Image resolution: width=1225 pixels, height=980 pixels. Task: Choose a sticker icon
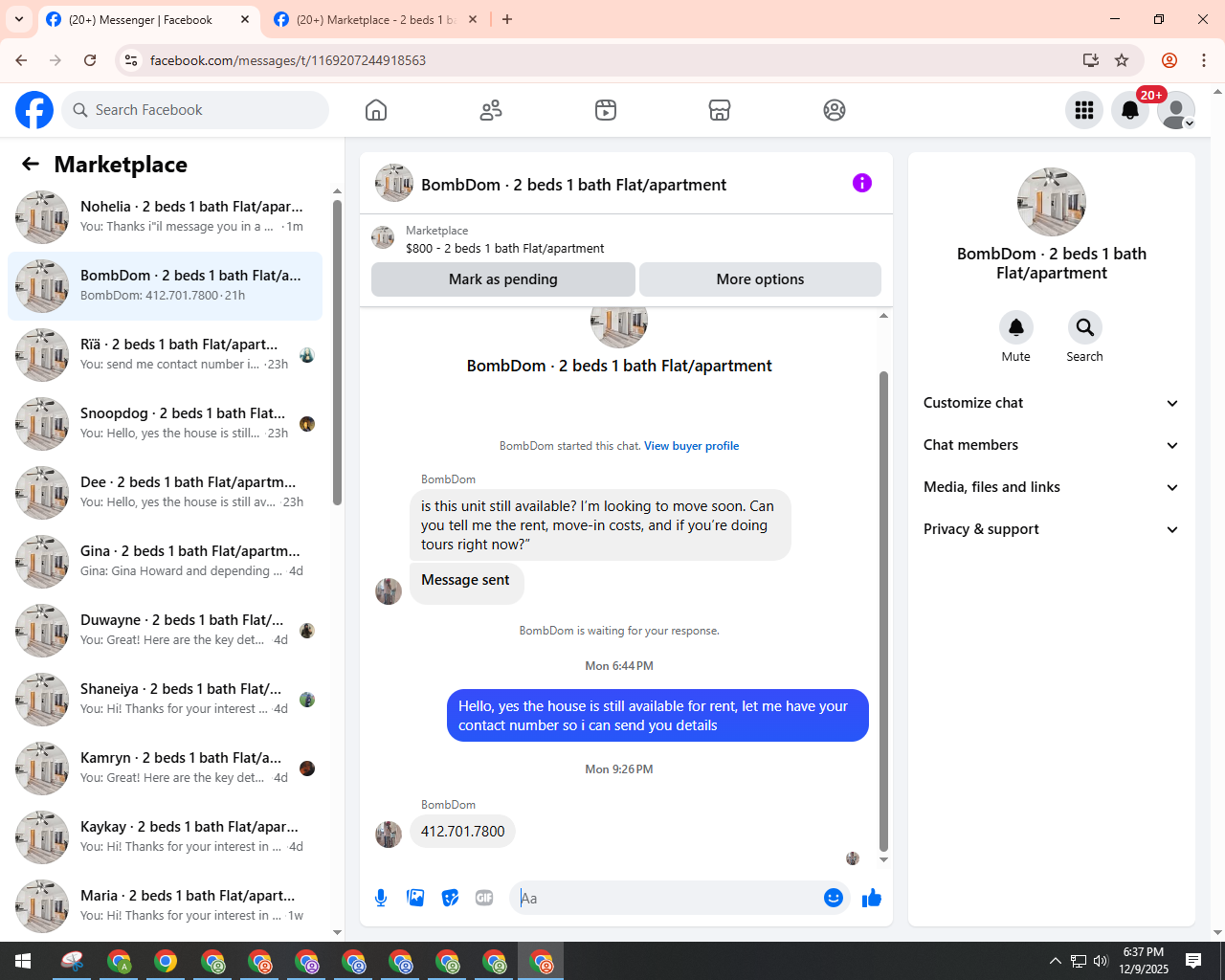[450, 898]
